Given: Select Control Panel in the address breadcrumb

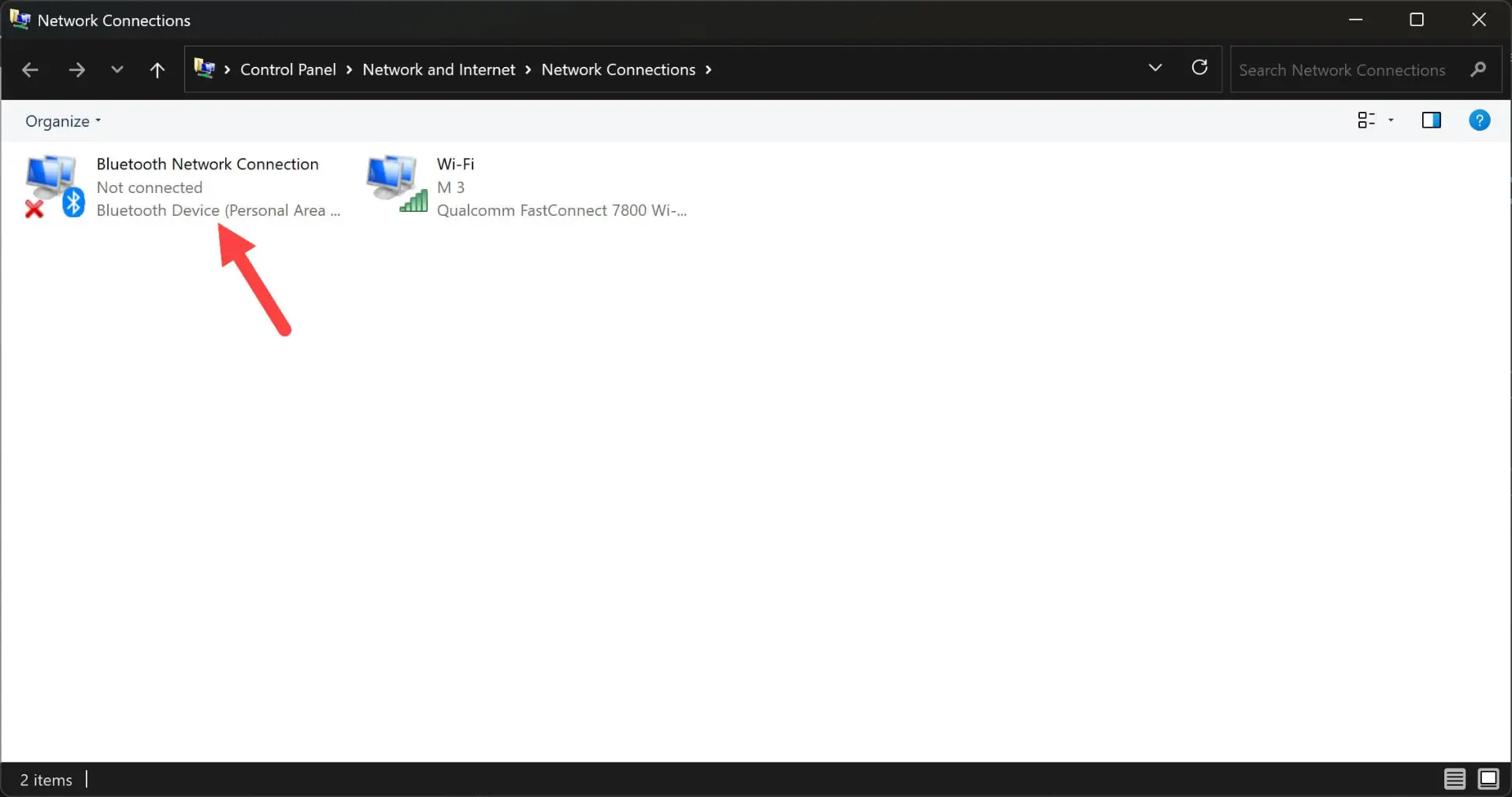Looking at the screenshot, I should click(x=288, y=70).
